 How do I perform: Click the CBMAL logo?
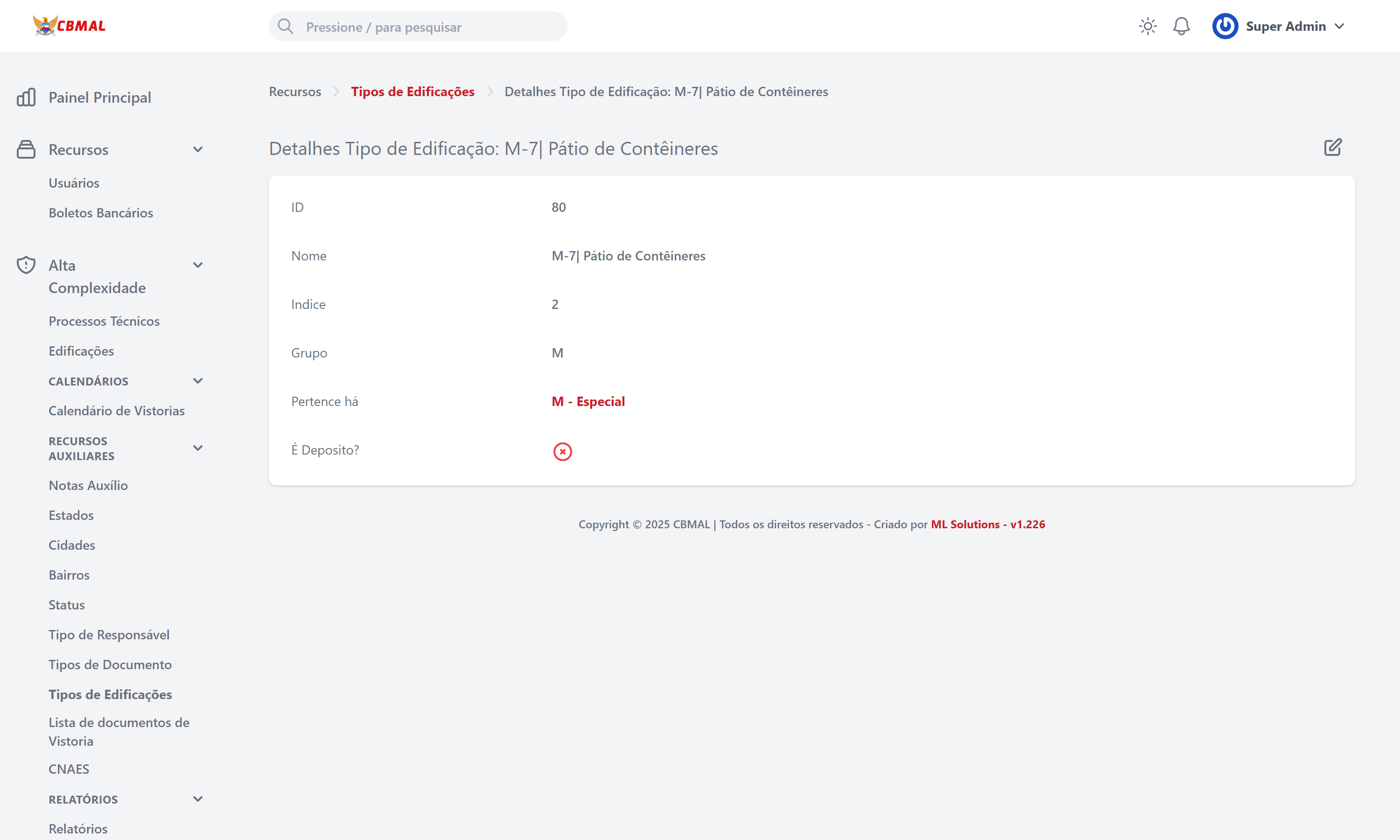(70, 26)
